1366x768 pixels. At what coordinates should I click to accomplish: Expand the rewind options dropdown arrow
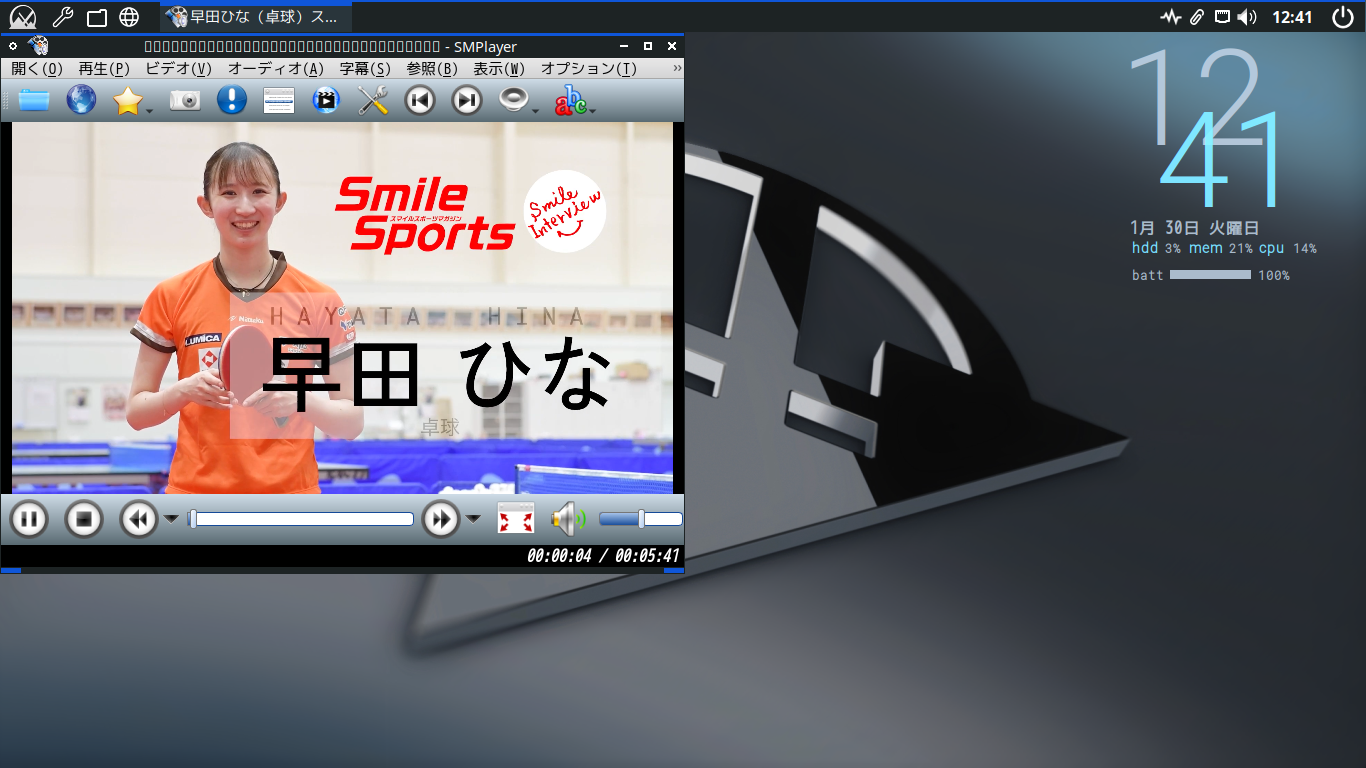click(171, 519)
